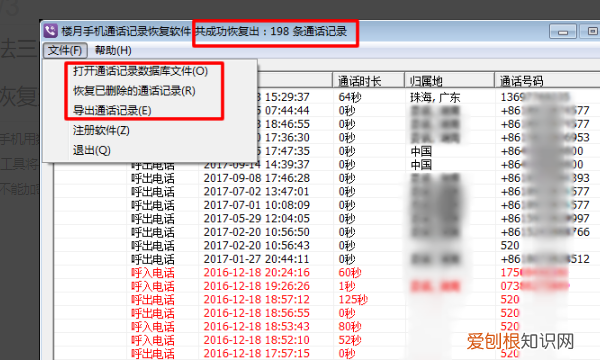The image size is (600, 360).
Task: Click the purple phone app icon in title bar
Action: point(50,31)
